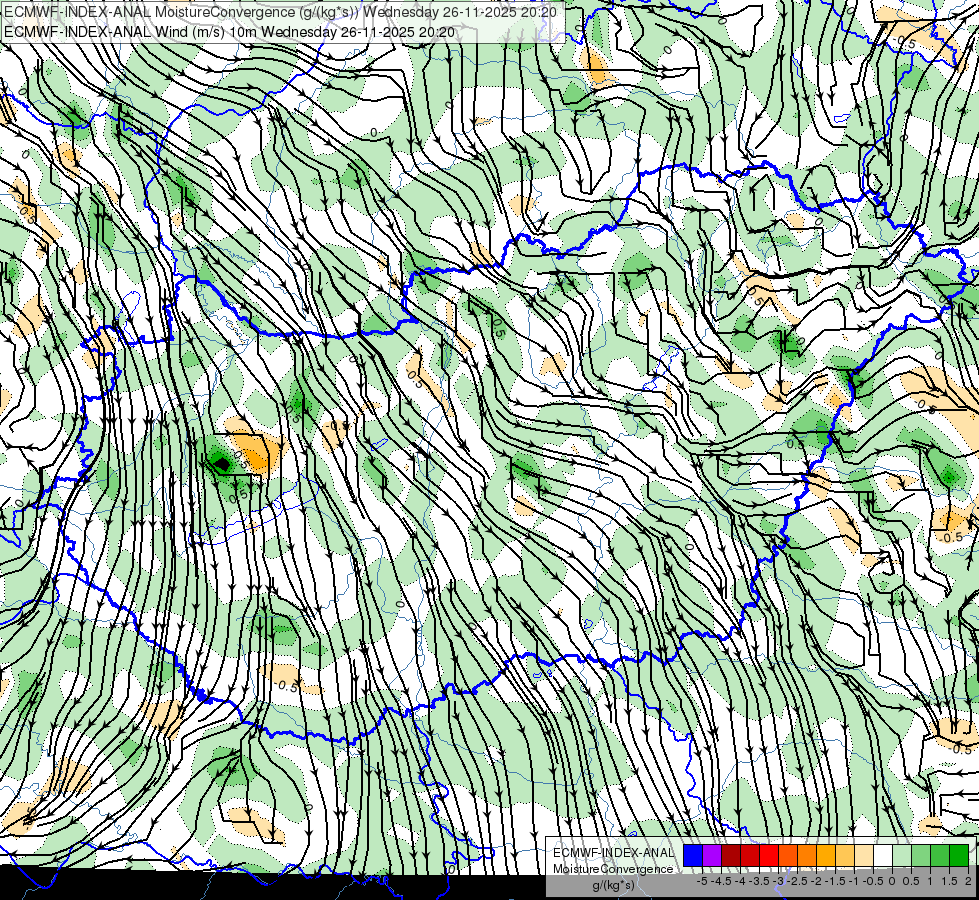This screenshot has width=979, height=900.
Task: Click the legend label ECMWF-INDEX-ANAL
Action: tap(613, 853)
